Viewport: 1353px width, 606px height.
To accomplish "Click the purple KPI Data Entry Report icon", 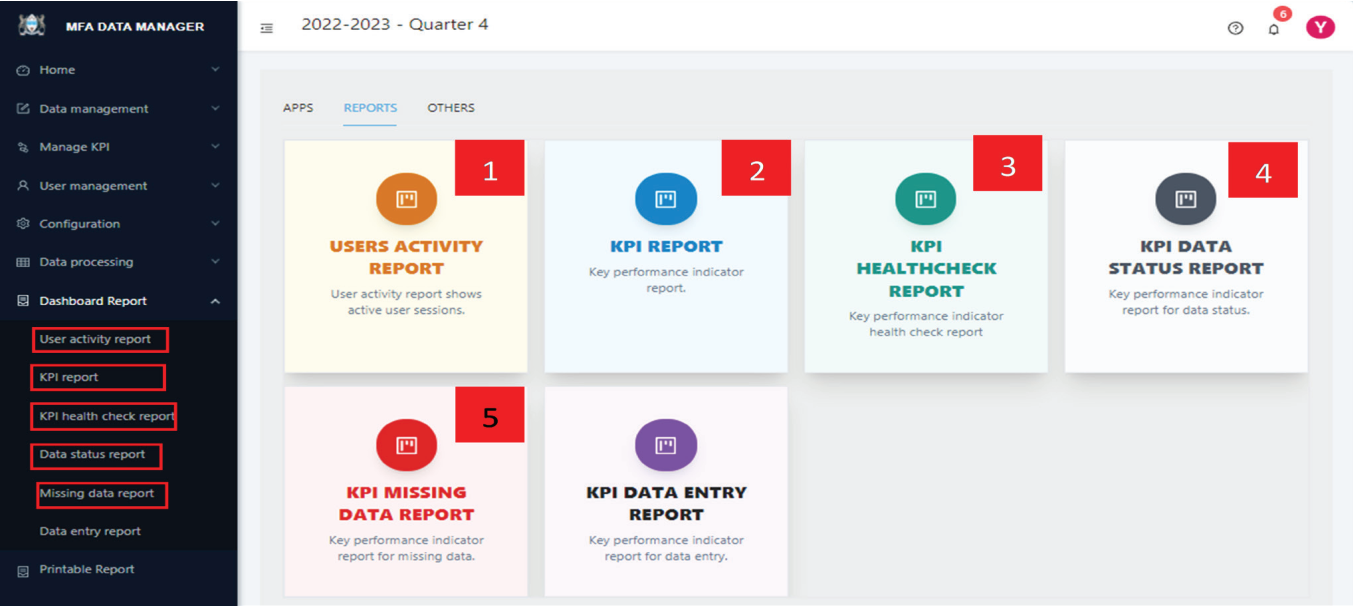I will click(666, 444).
